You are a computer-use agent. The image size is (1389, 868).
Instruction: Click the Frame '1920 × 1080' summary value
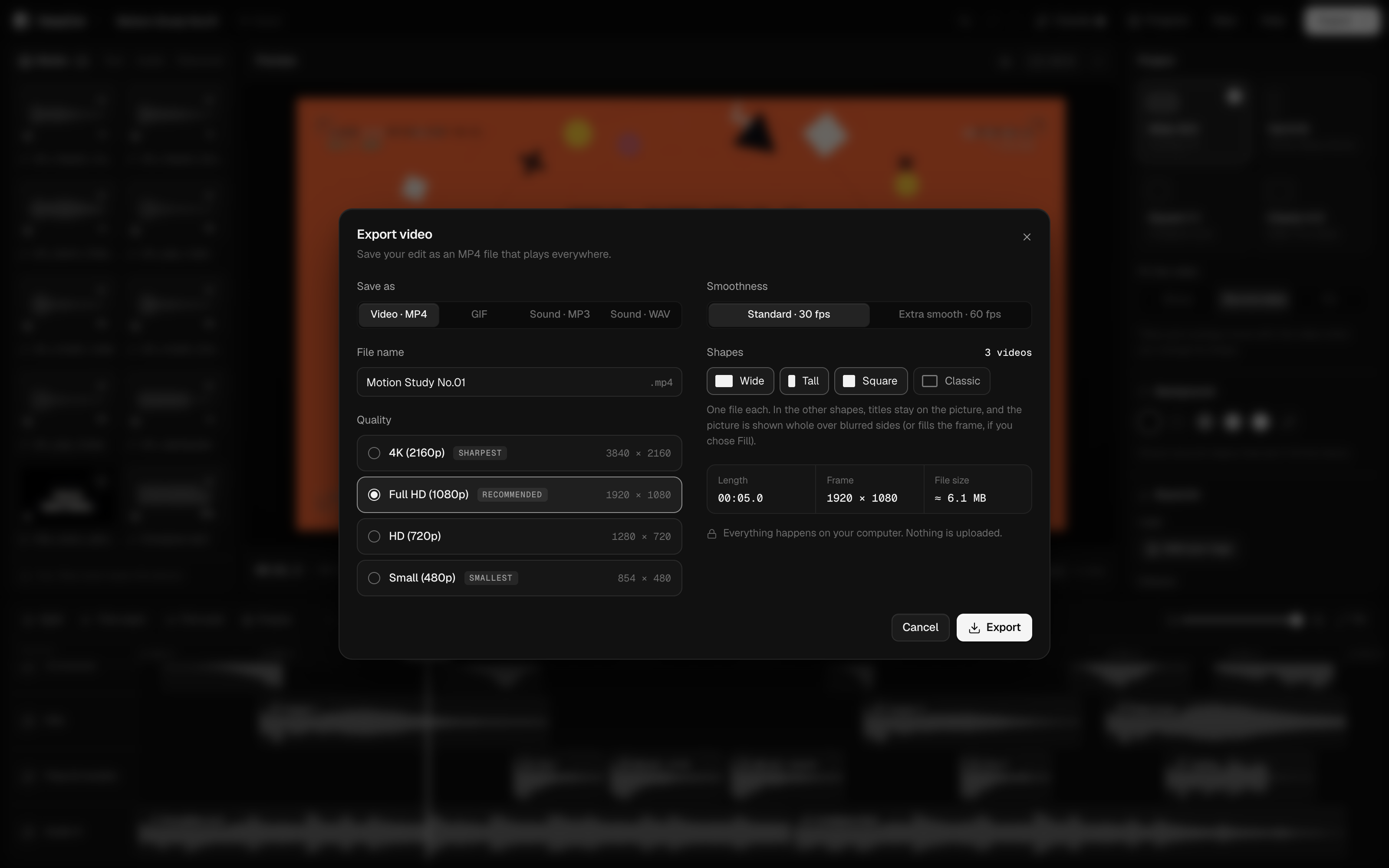[x=862, y=498]
